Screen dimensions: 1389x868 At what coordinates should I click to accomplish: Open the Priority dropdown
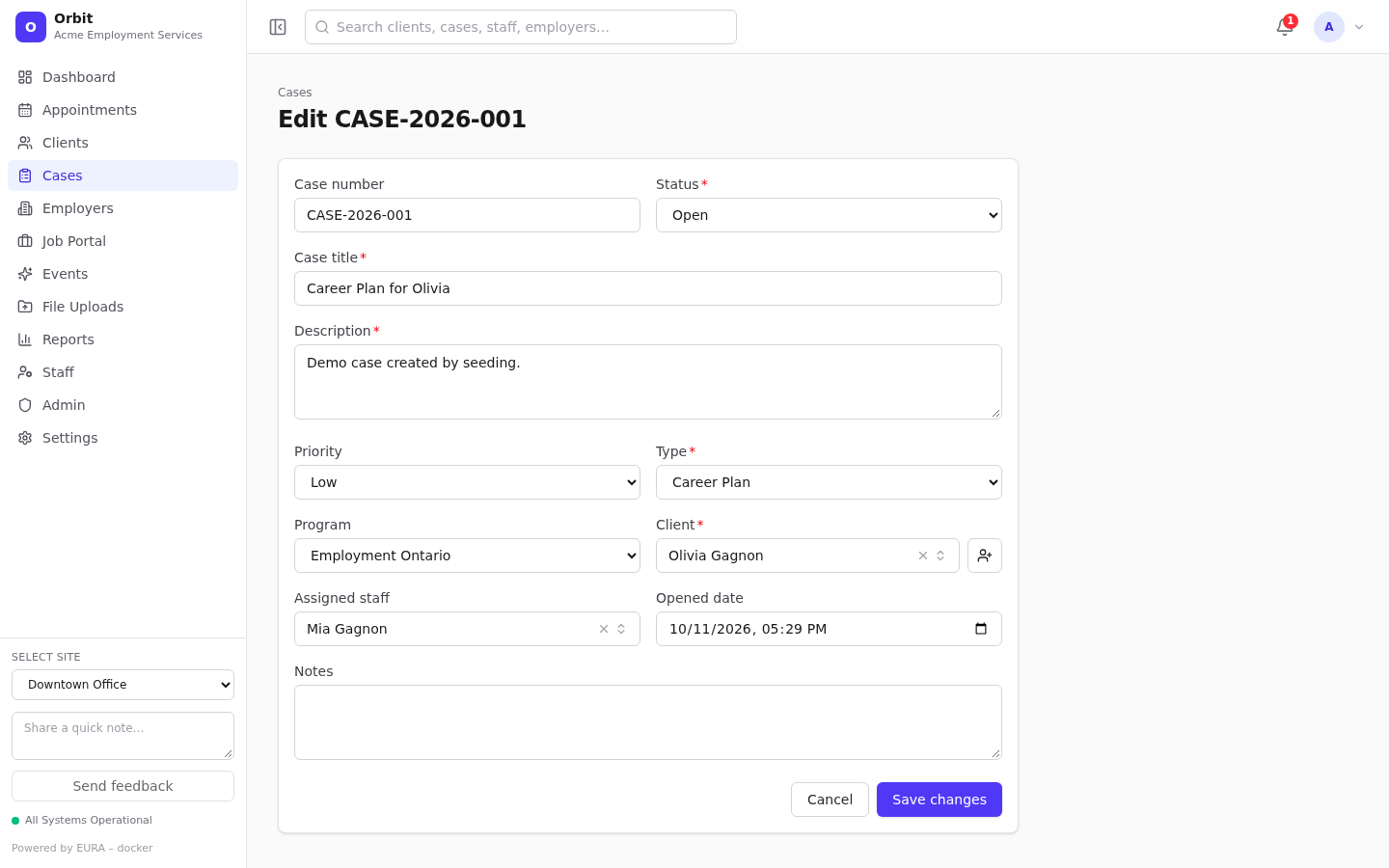pos(467,482)
